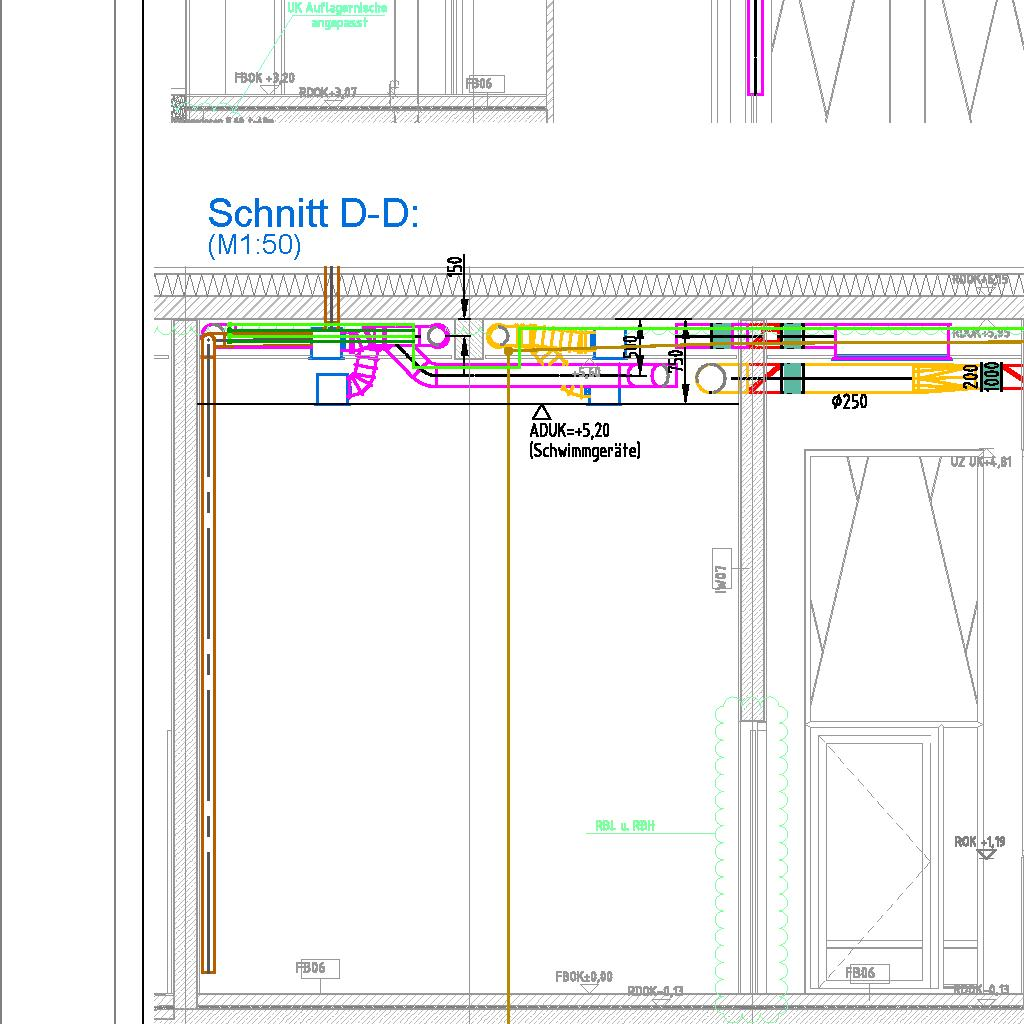
Task: Click the Schnitt D-D section title
Action: (x=313, y=213)
